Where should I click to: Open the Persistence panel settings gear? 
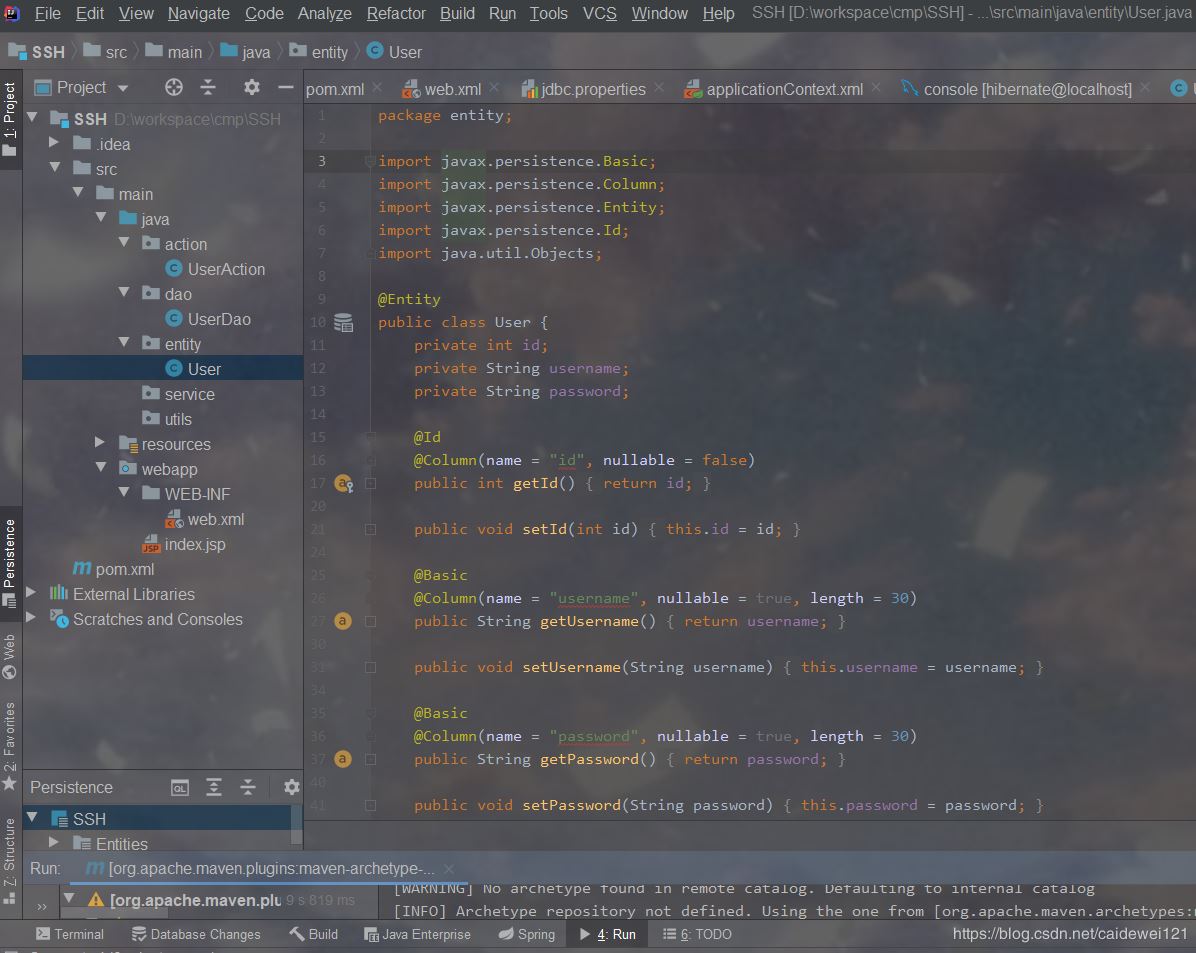290,787
